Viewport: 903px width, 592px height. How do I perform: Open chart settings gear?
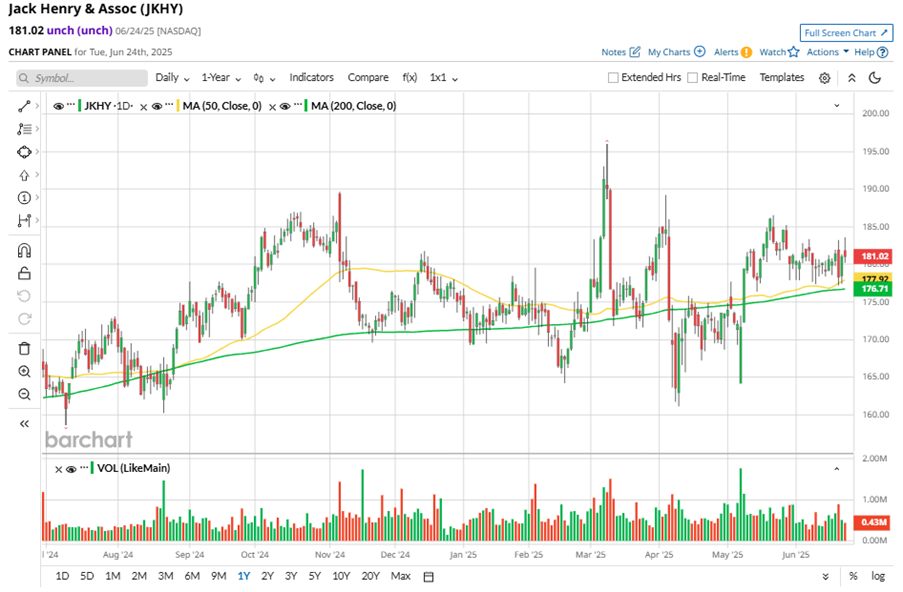825,78
